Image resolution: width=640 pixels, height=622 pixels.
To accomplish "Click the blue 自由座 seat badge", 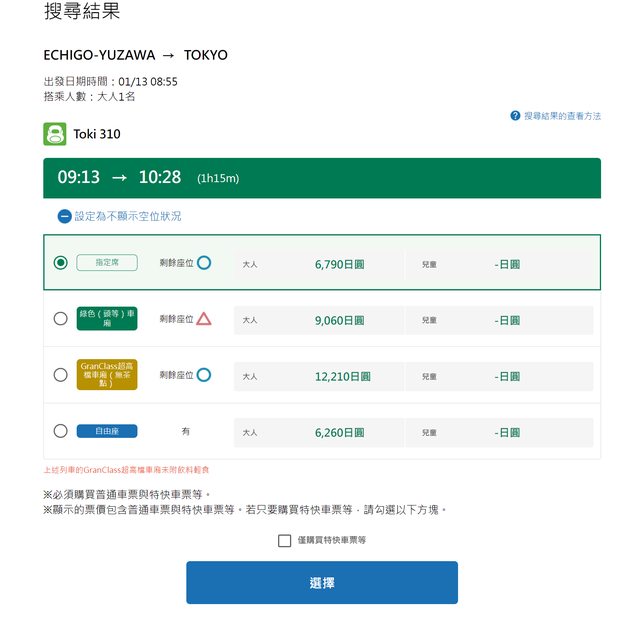I will (x=107, y=431).
